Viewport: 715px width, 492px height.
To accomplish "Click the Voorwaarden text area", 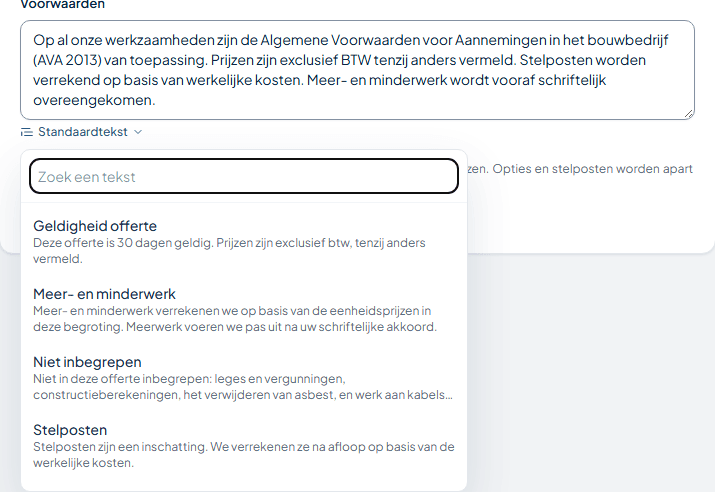I will pos(357,70).
